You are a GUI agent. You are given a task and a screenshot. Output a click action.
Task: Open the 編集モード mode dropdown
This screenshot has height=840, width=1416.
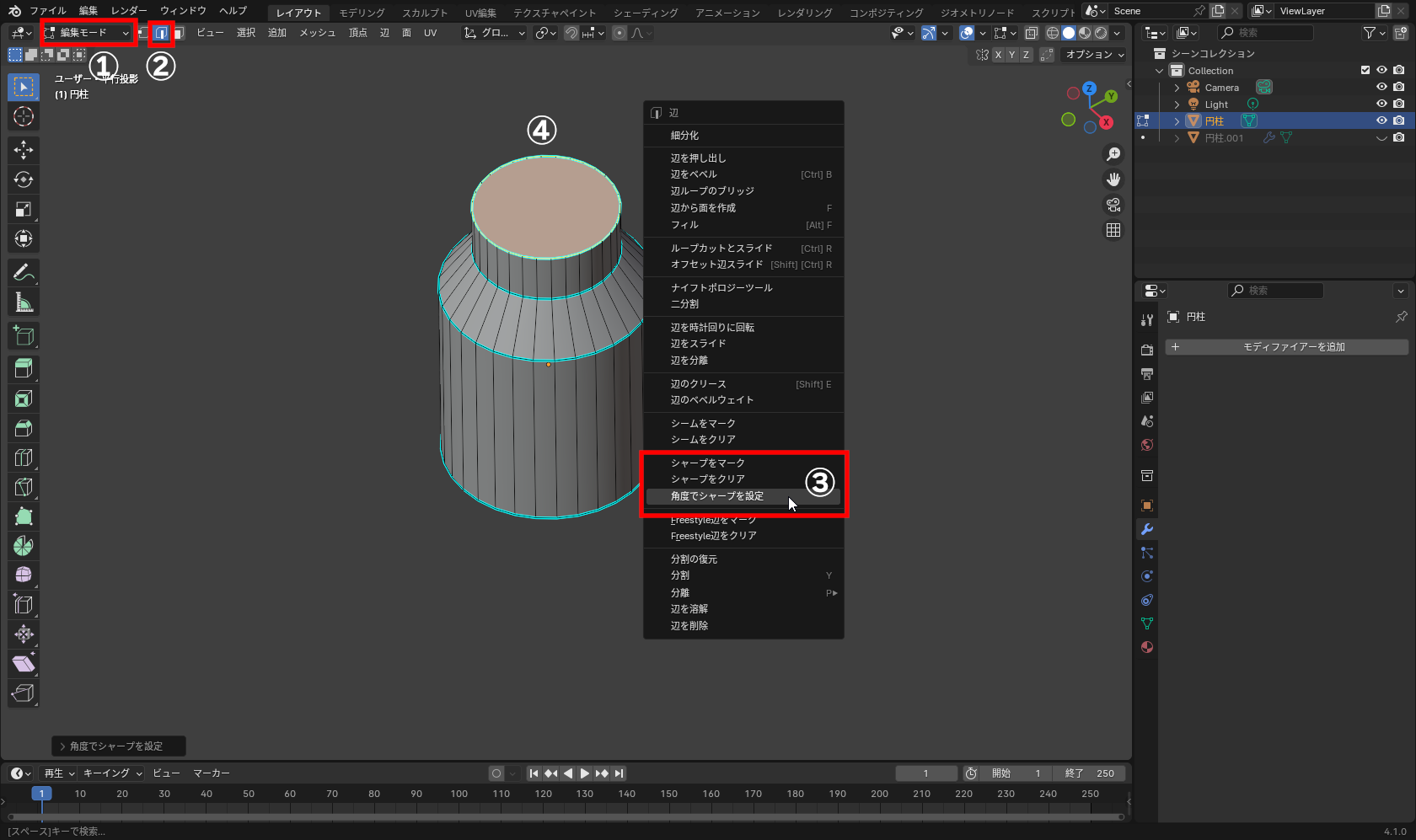coord(88,33)
